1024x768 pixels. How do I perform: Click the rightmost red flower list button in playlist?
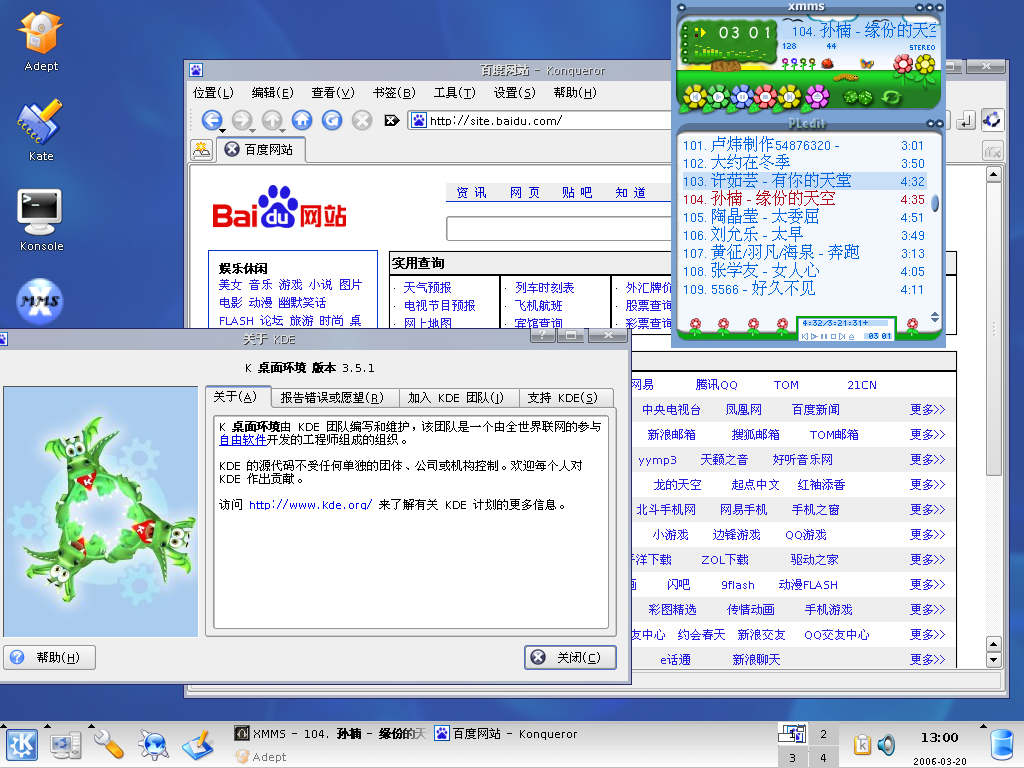[x=912, y=325]
